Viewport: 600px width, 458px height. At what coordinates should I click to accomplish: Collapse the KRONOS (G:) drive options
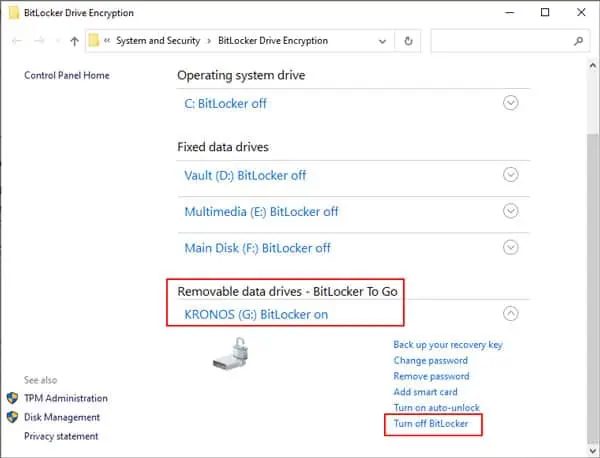pos(510,313)
